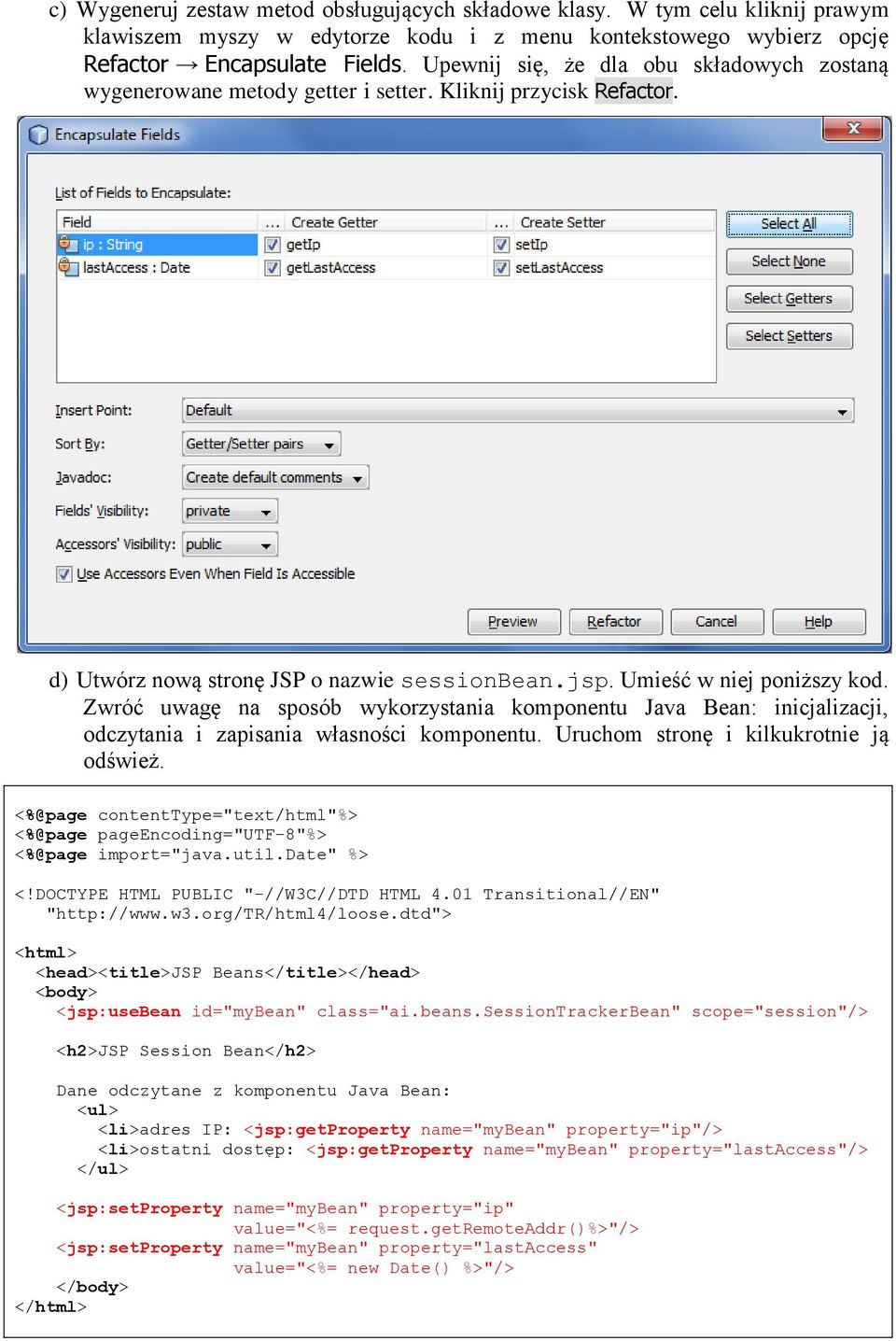Click the Sort By label
The height and width of the screenshot is (1341, 896).
pyautogui.click(x=80, y=445)
